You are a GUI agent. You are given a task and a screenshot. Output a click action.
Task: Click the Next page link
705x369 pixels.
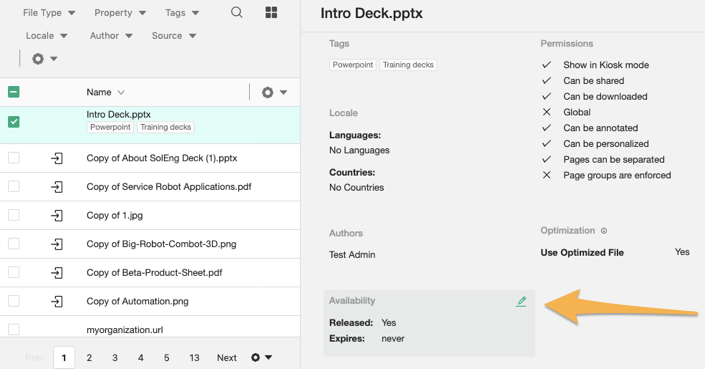(227, 358)
